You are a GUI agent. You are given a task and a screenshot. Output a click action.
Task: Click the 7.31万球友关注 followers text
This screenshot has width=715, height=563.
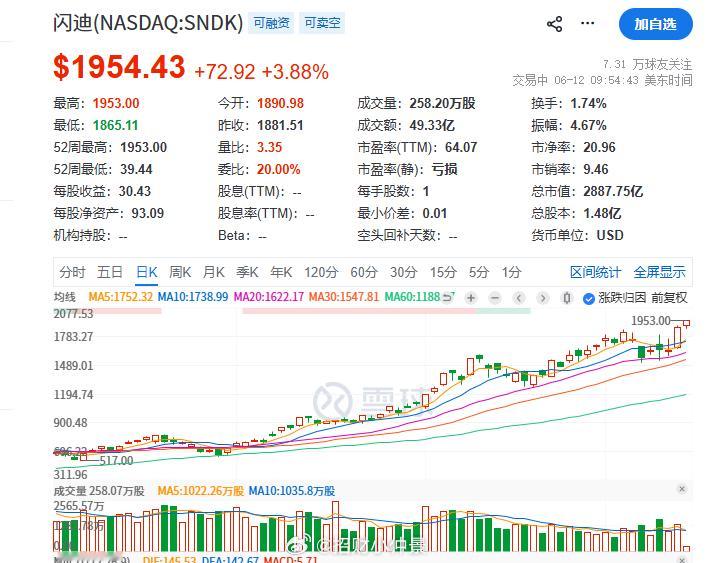click(x=648, y=64)
